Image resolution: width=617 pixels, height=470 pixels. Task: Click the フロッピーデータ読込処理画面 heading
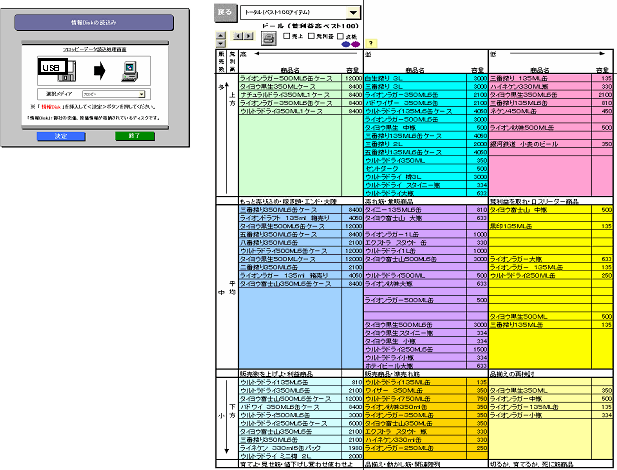pyautogui.click(x=95, y=50)
